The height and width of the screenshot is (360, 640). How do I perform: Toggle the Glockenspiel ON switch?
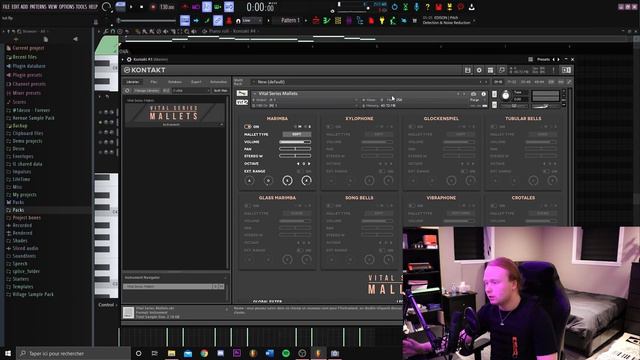click(411, 127)
